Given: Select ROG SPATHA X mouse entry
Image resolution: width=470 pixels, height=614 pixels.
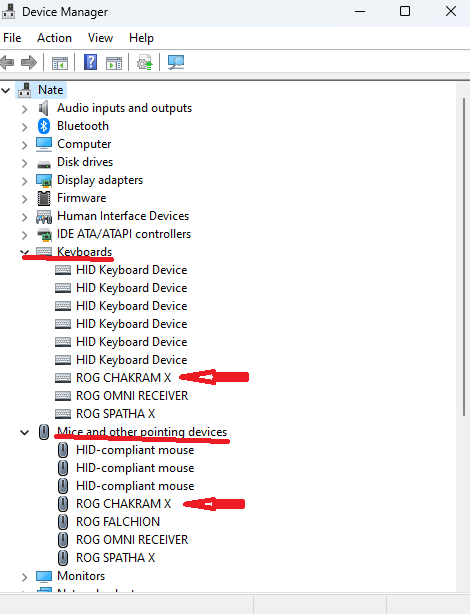Looking at the screenshot, I should coord(116,558).
